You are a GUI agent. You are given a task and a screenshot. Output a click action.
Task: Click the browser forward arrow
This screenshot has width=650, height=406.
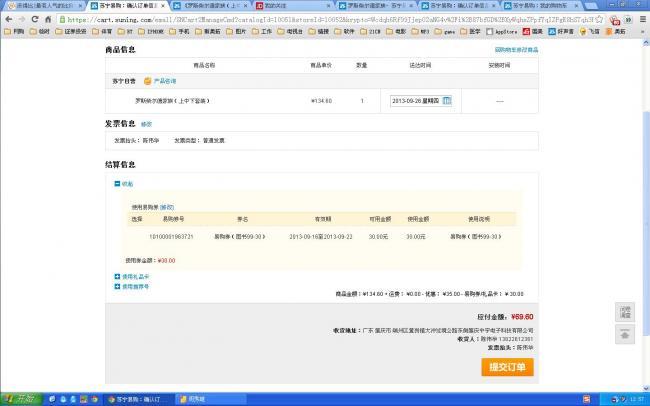click(x=22, y=19)
